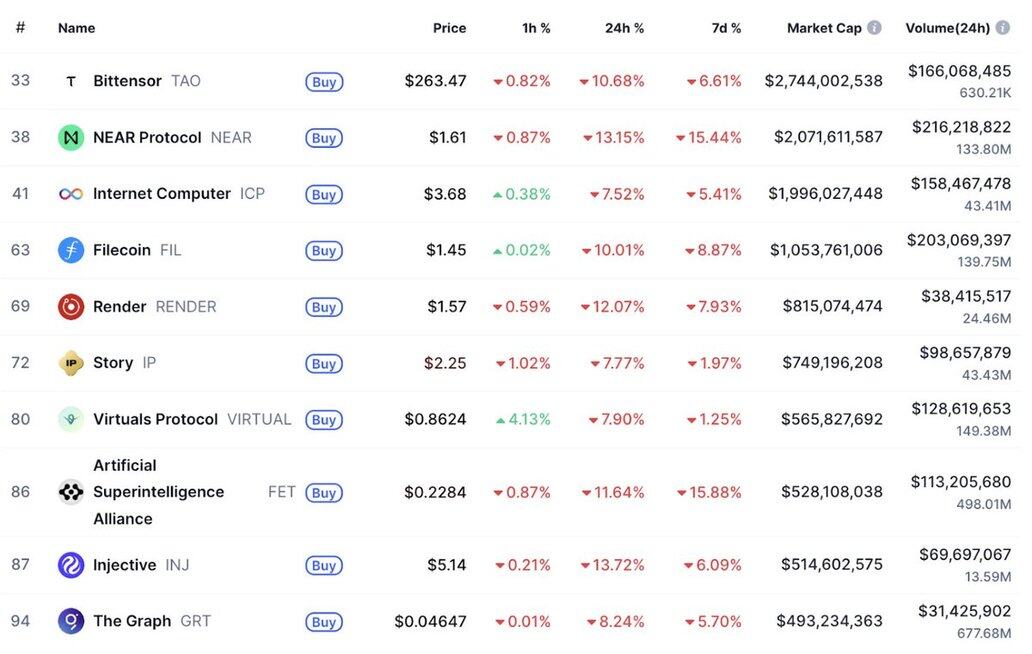The image size is (1032, 654).
Task: Click the Bittensor TAO coin icon
Action: point(71,81)
